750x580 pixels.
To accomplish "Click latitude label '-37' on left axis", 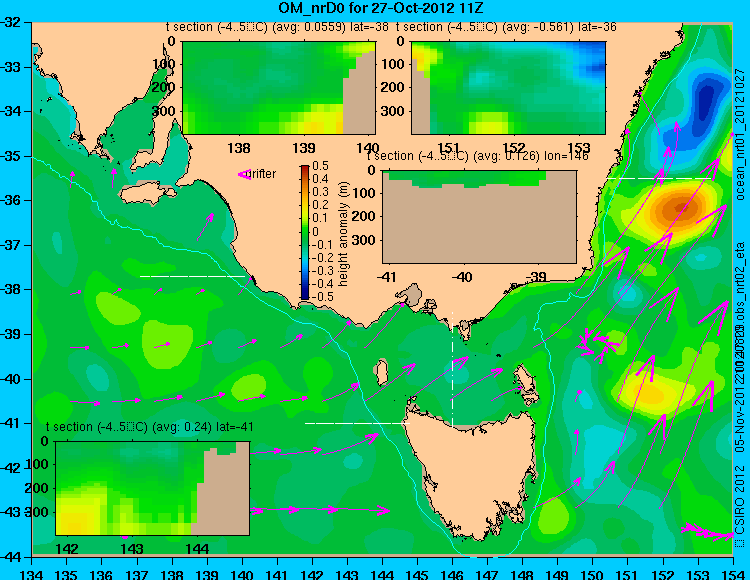I will pos(11,245).
